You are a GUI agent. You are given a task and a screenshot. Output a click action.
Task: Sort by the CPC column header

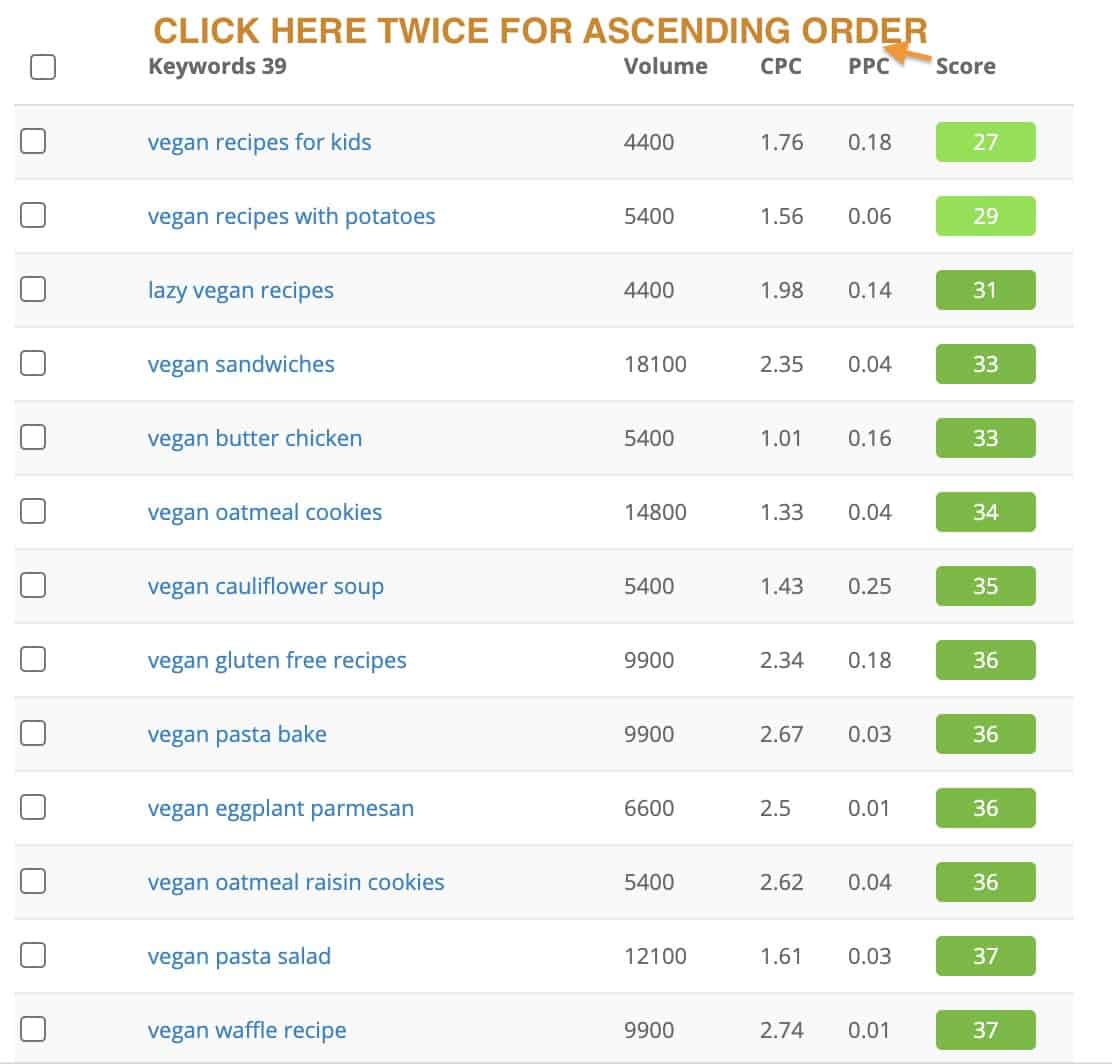pyautogui.click(x=781, y=67)
